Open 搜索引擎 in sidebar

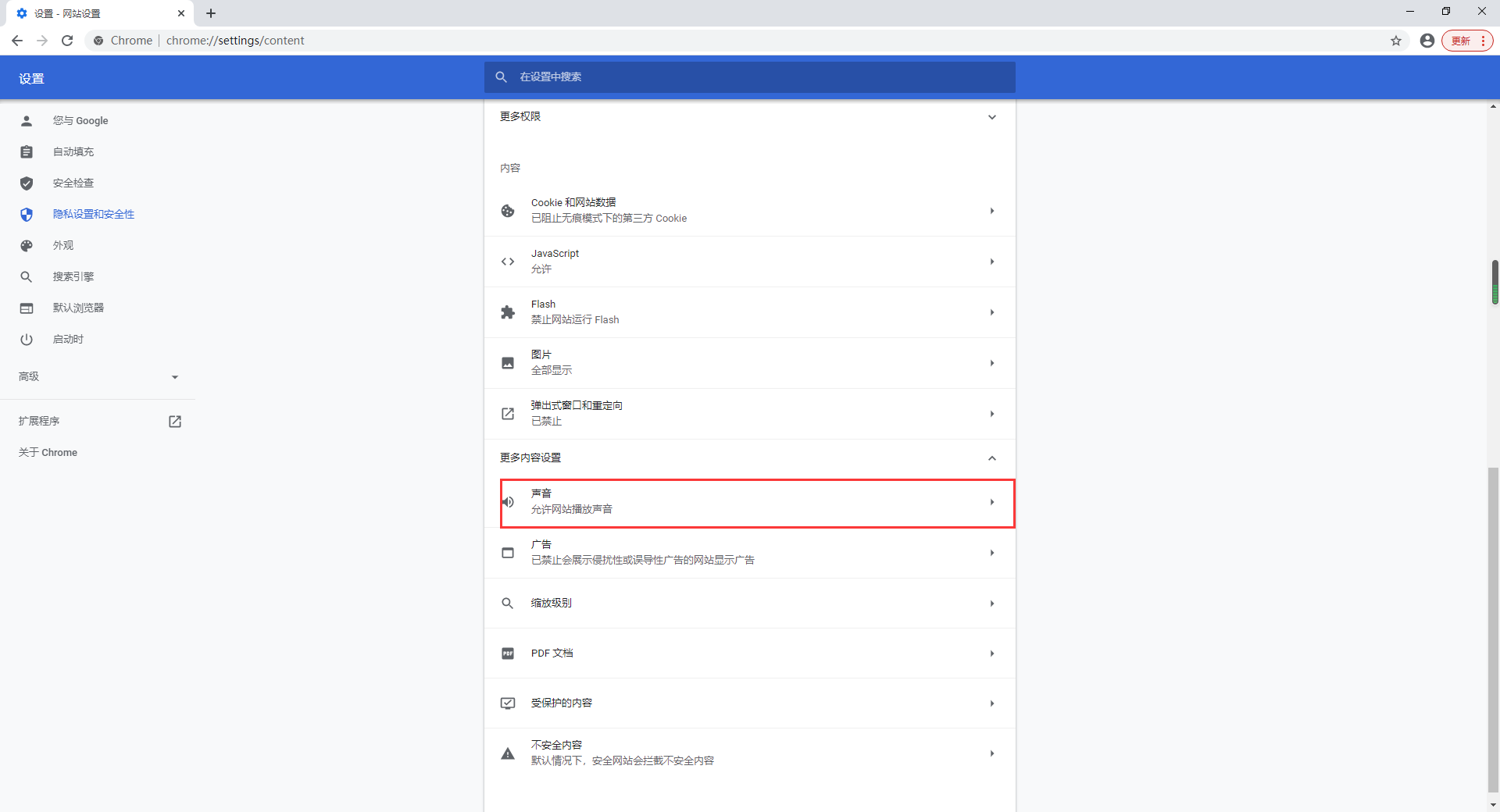[98, 277]
